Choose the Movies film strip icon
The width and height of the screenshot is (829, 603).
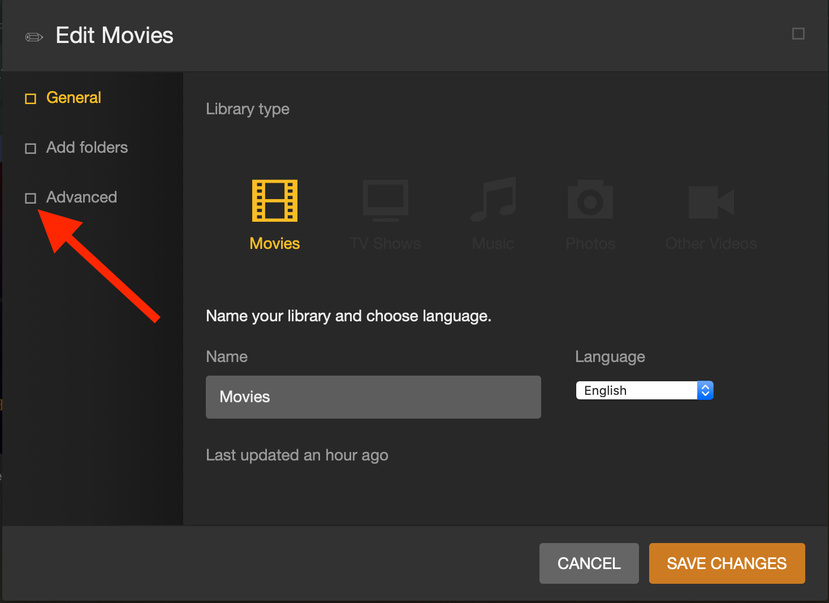point(274,201)
